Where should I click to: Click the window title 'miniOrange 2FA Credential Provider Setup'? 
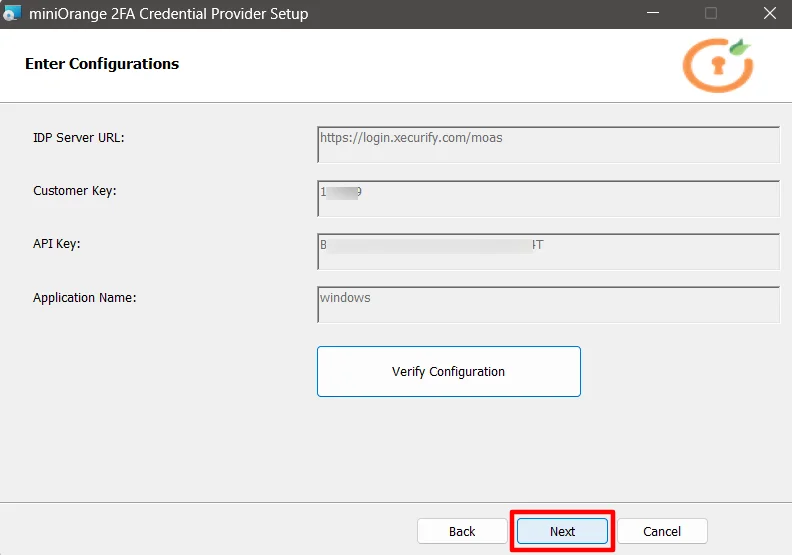(x=169, y=14)
